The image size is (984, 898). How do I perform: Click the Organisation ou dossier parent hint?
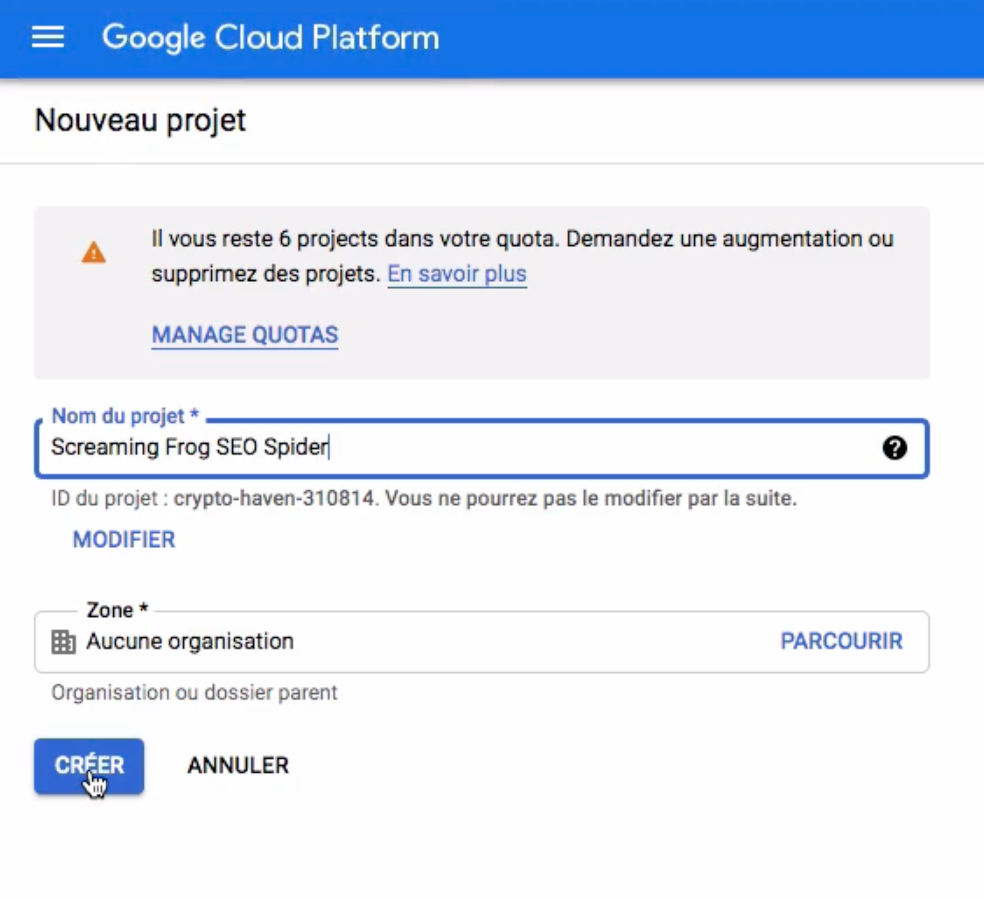pos(195,693)
